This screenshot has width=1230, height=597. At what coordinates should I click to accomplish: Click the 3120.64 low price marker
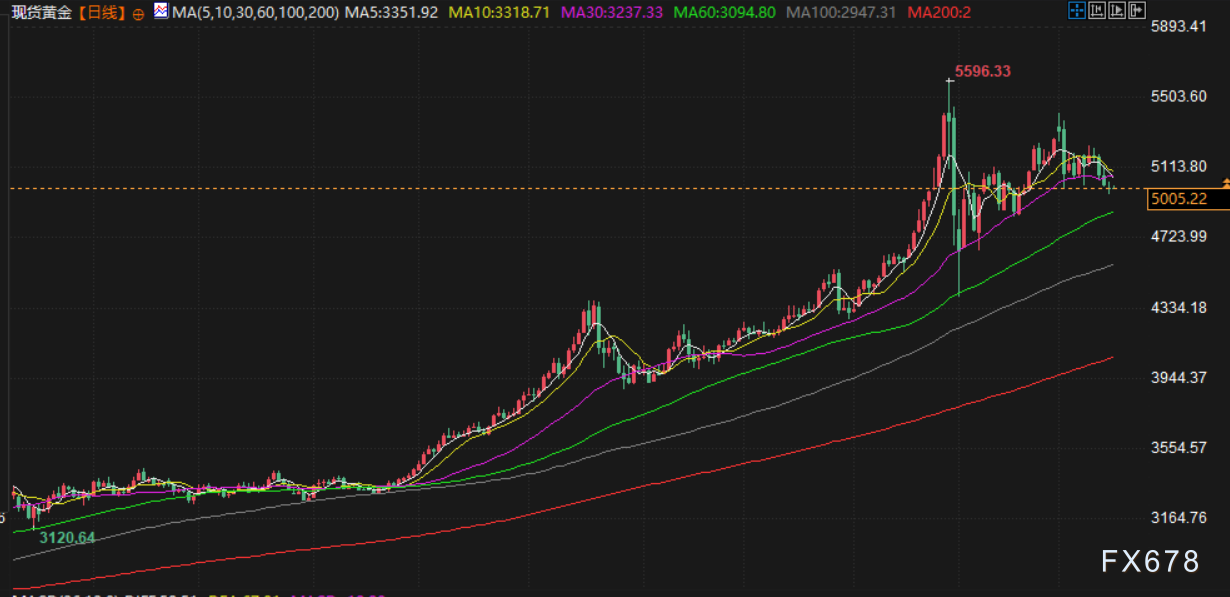(67, 538)
